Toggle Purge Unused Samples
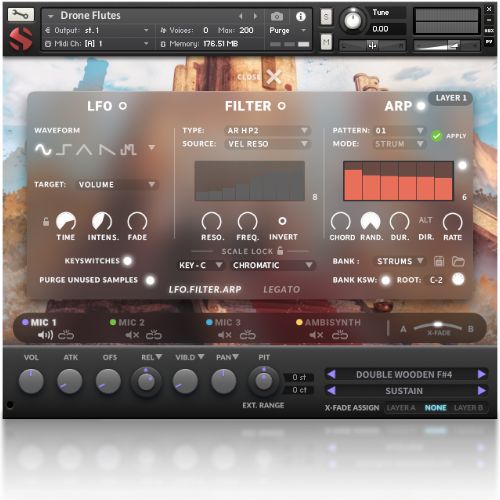The width and height of the screenshot is (500, 500). (x=150, y=280)
